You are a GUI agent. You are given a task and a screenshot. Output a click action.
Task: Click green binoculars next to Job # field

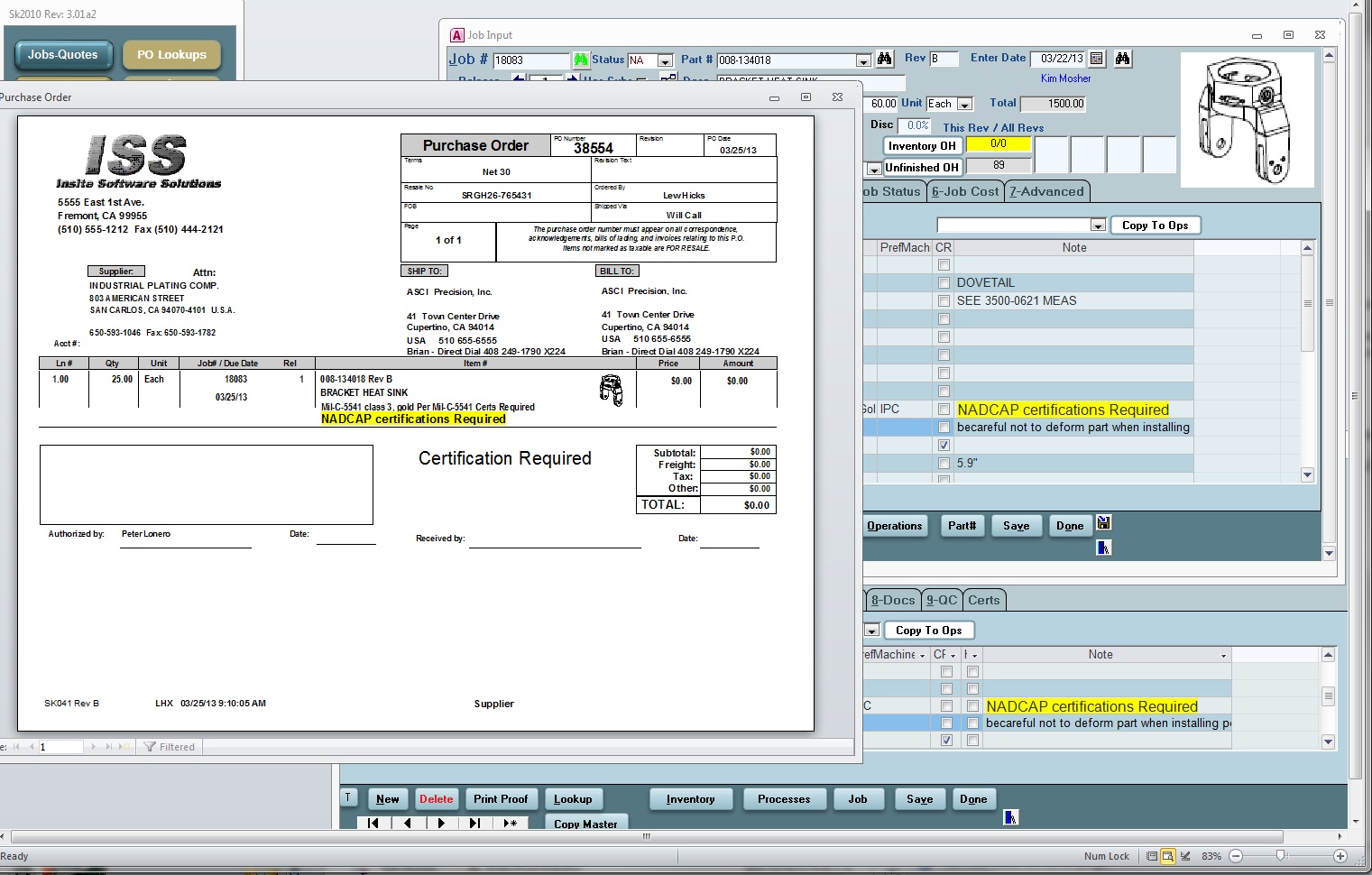pyautogui.click(x=580, y=60)
